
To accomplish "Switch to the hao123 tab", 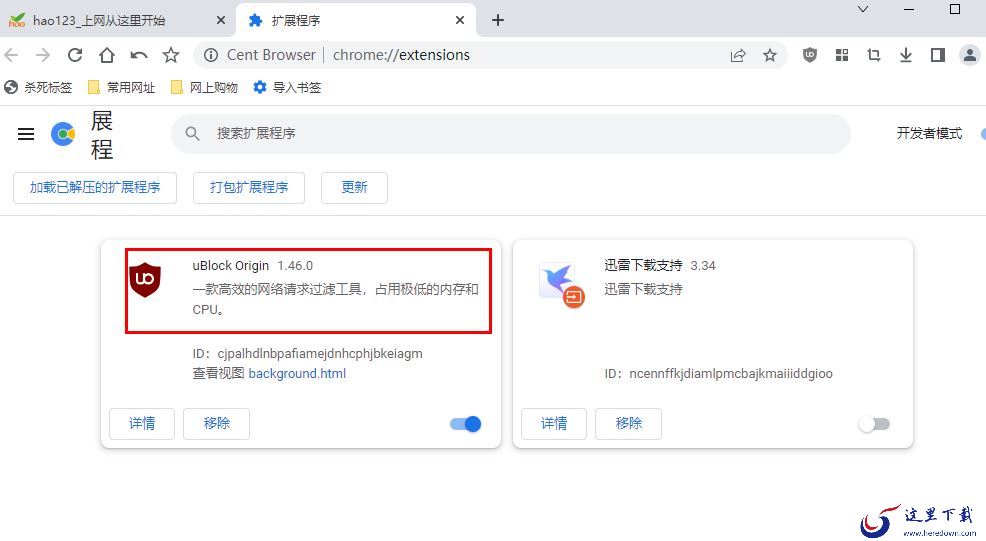I will [x=118, y=20].
